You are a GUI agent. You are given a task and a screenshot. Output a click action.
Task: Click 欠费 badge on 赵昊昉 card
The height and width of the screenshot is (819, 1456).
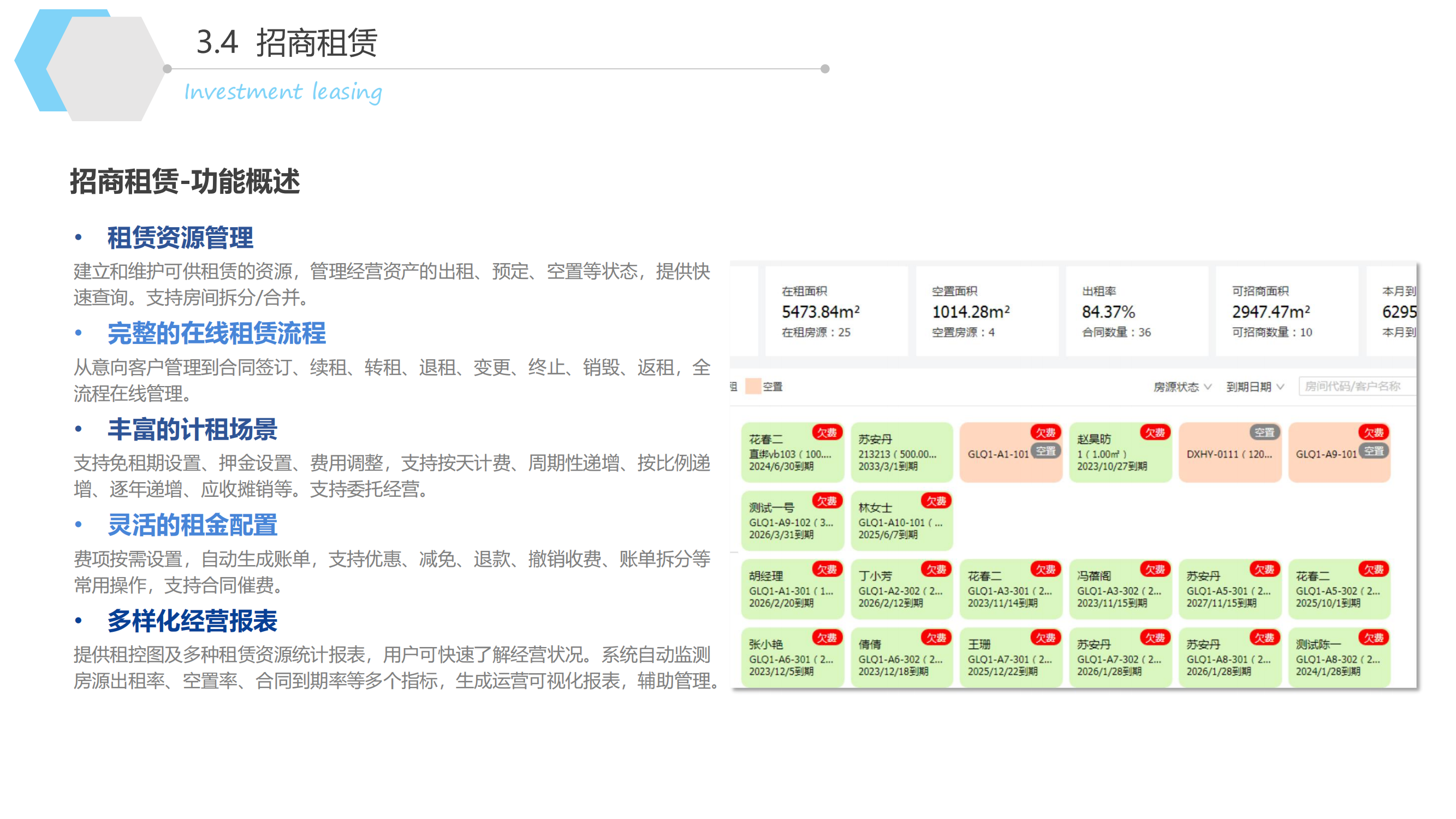(x=1155, y=432)
